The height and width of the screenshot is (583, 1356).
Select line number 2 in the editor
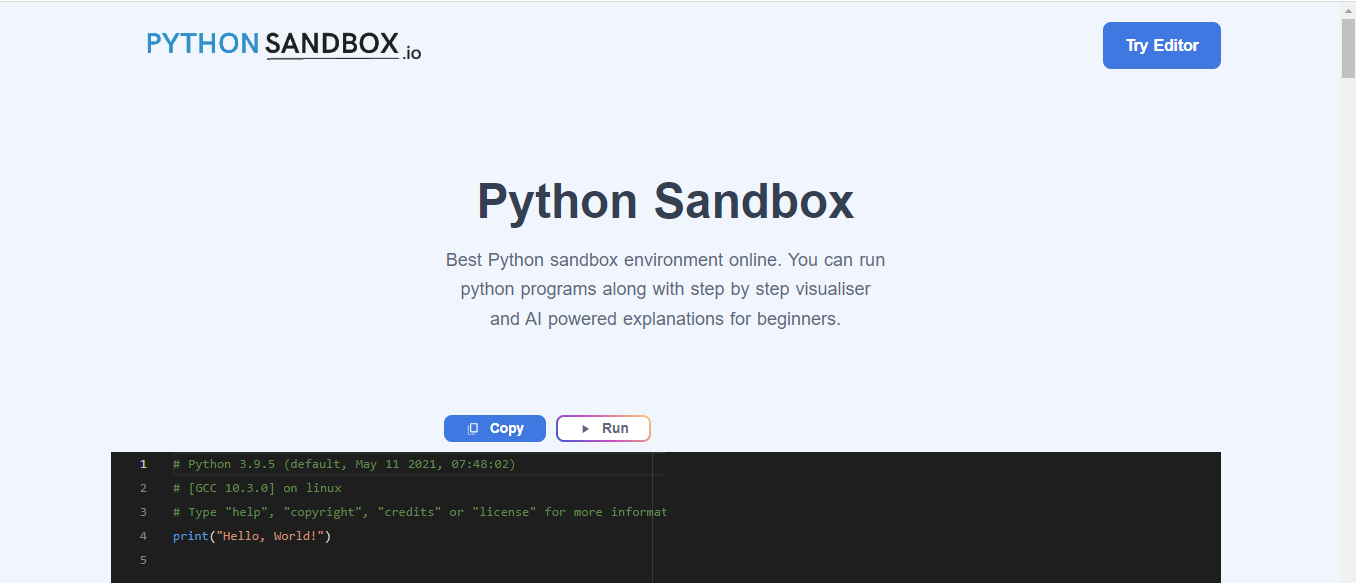tap(143, 488)
